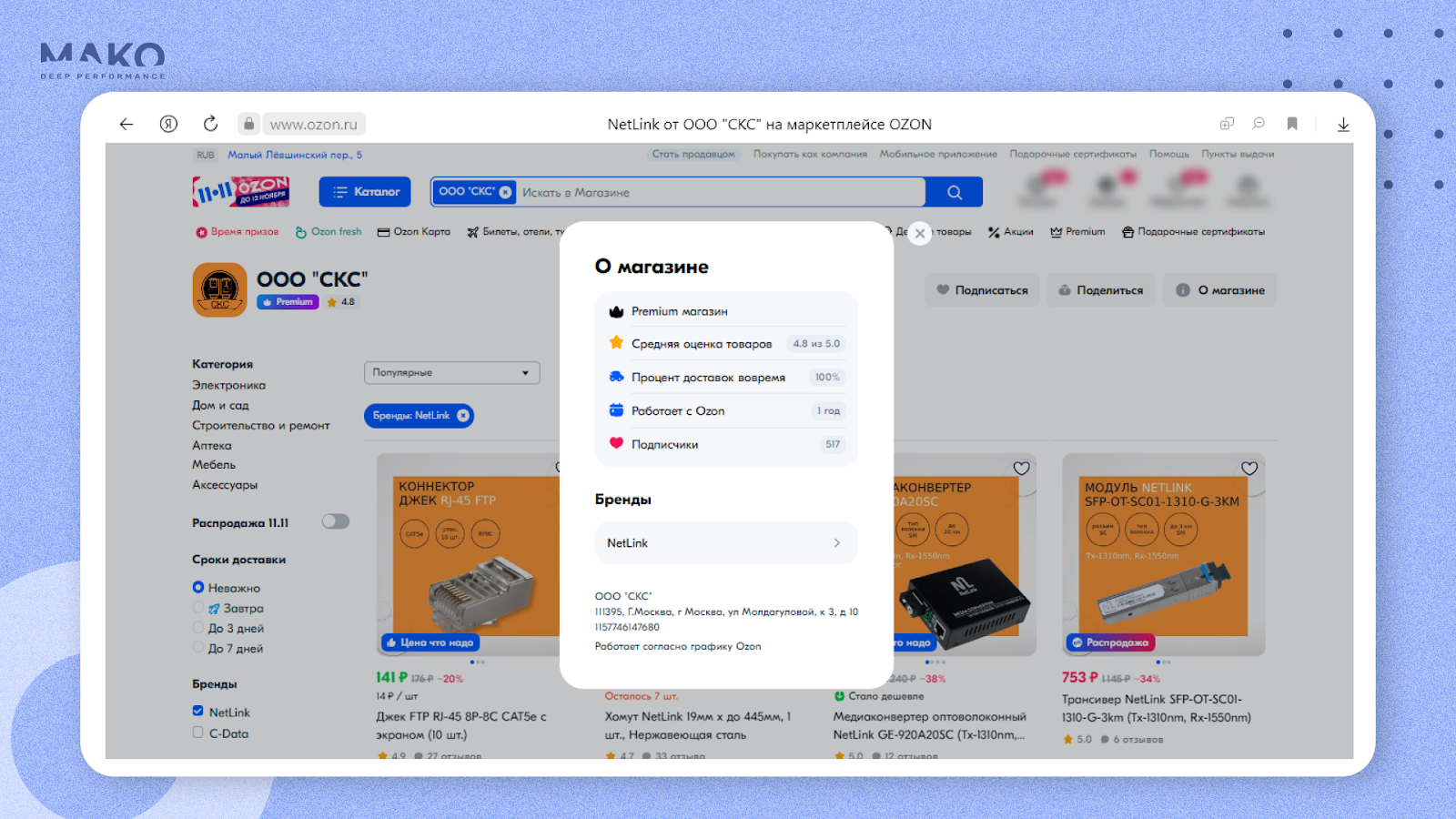Click the Premium badge under shop name

[x=288, y=302]
